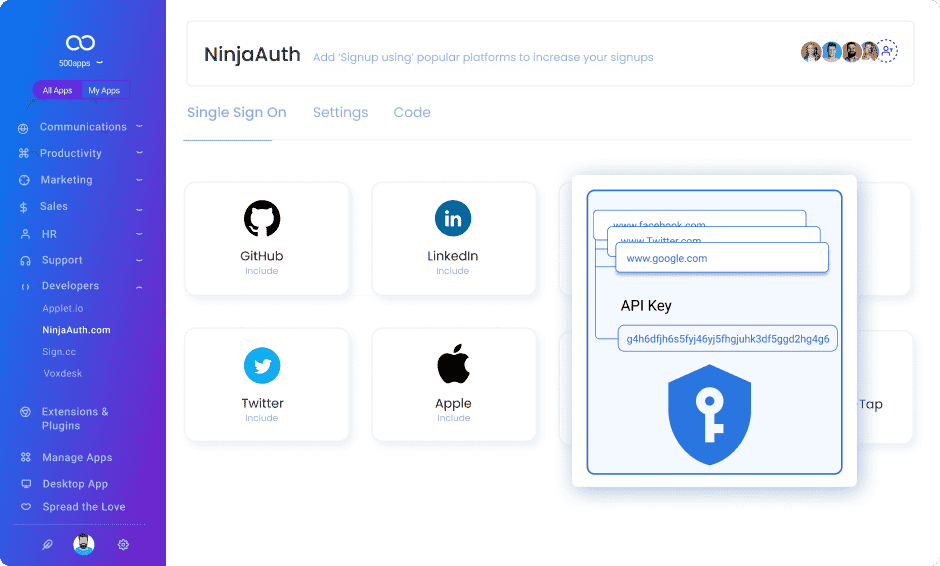
Task: Click the Extensions & Plugins icon
Action: [25, 412]
